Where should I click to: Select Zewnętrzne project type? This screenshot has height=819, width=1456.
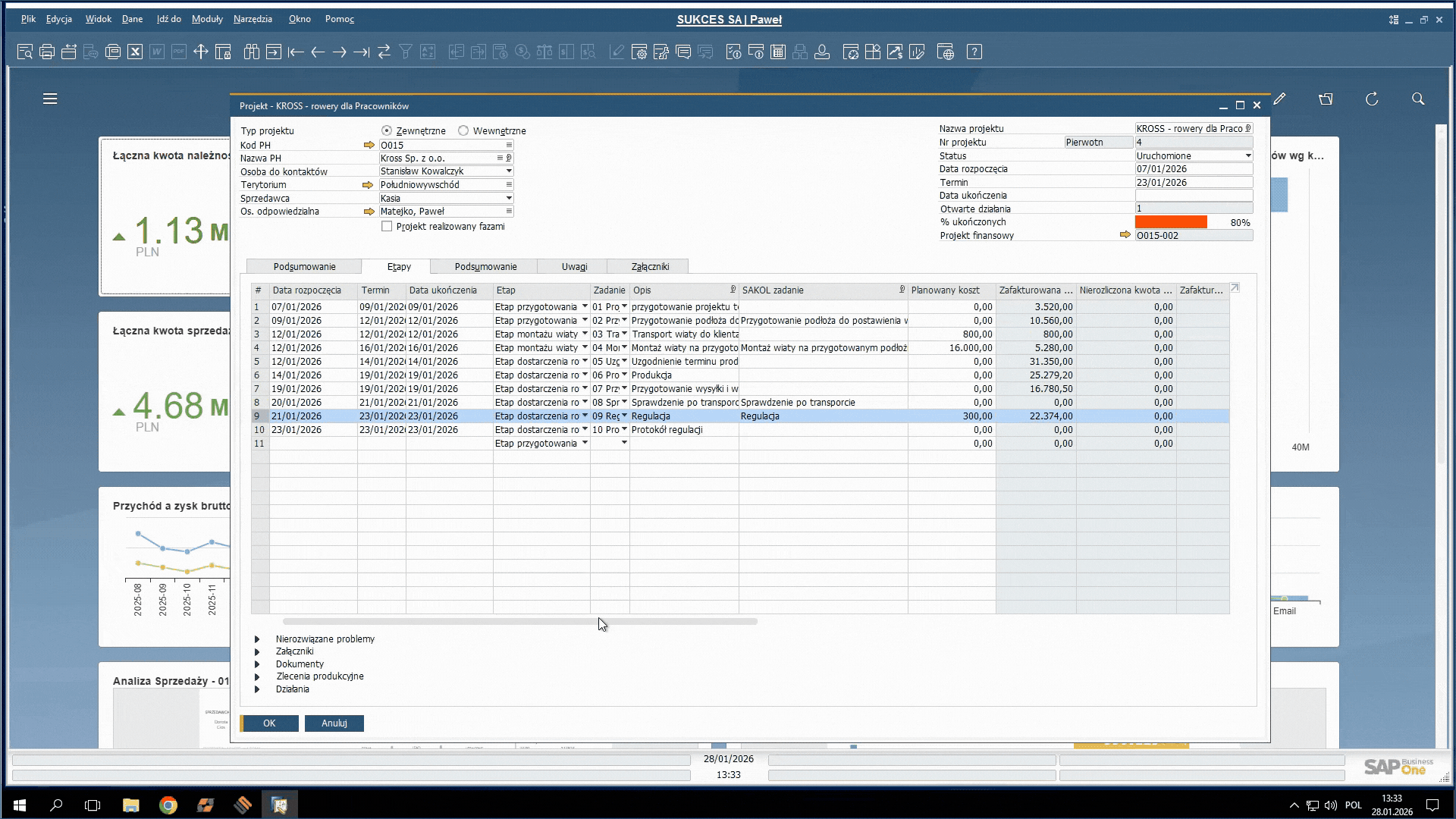387,130
